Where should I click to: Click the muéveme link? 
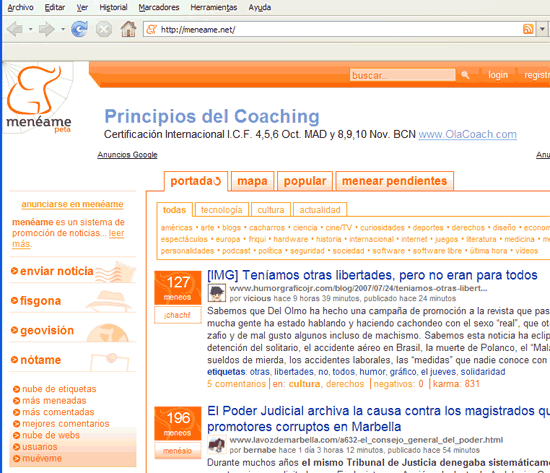click(x=42, y=459)
